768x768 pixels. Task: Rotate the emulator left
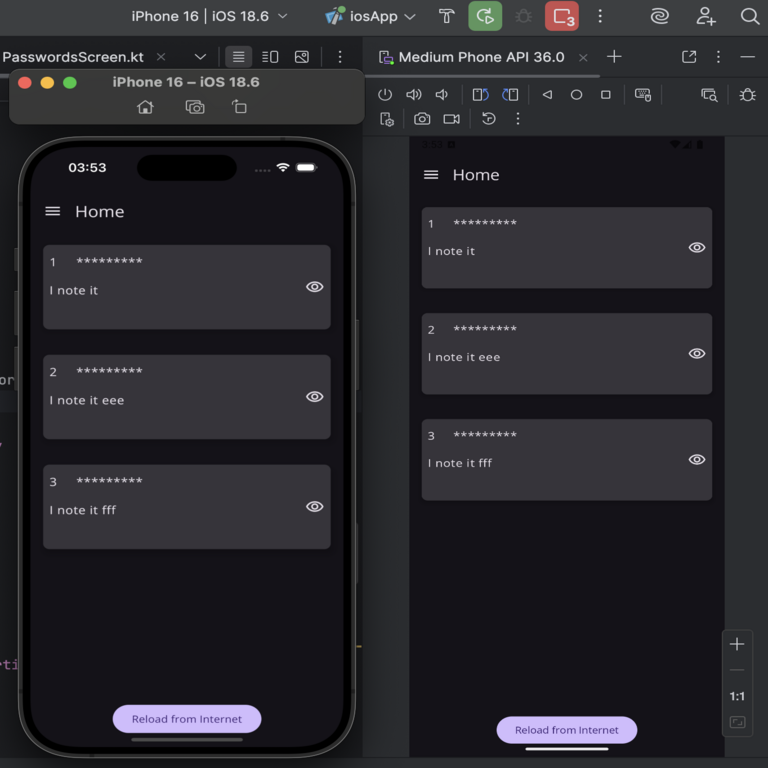coord(480,95)
